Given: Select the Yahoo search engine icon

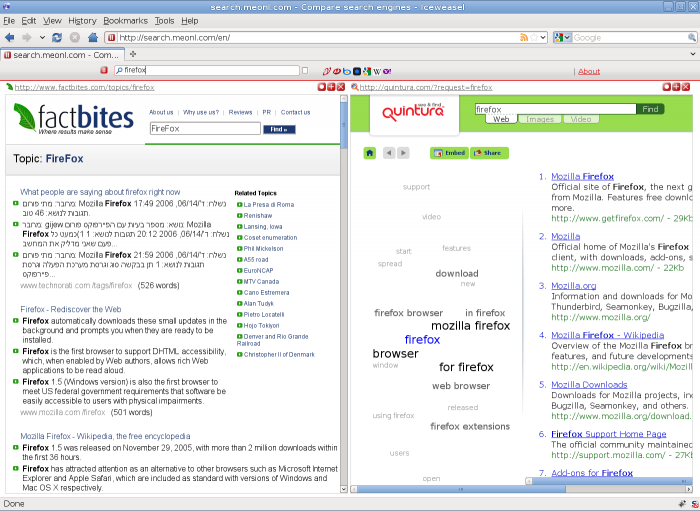Looking at the screenshot, I should point(387,71).
